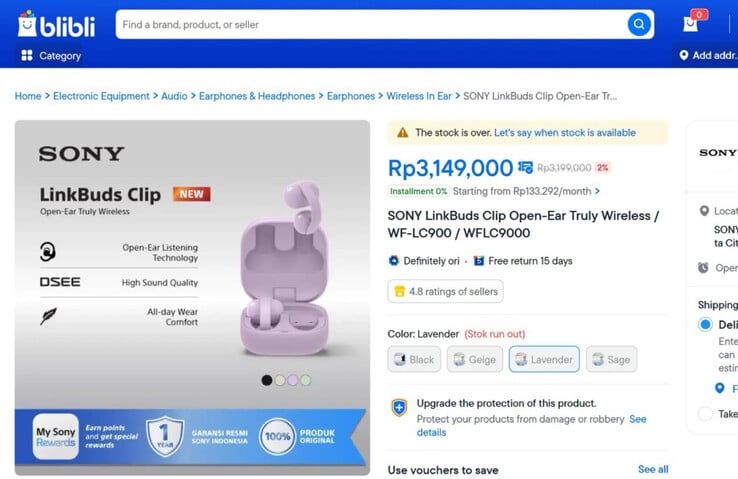Click the Blibli logo
The height and width of the screenshot is (479, 738).
[x=59, y=25]
